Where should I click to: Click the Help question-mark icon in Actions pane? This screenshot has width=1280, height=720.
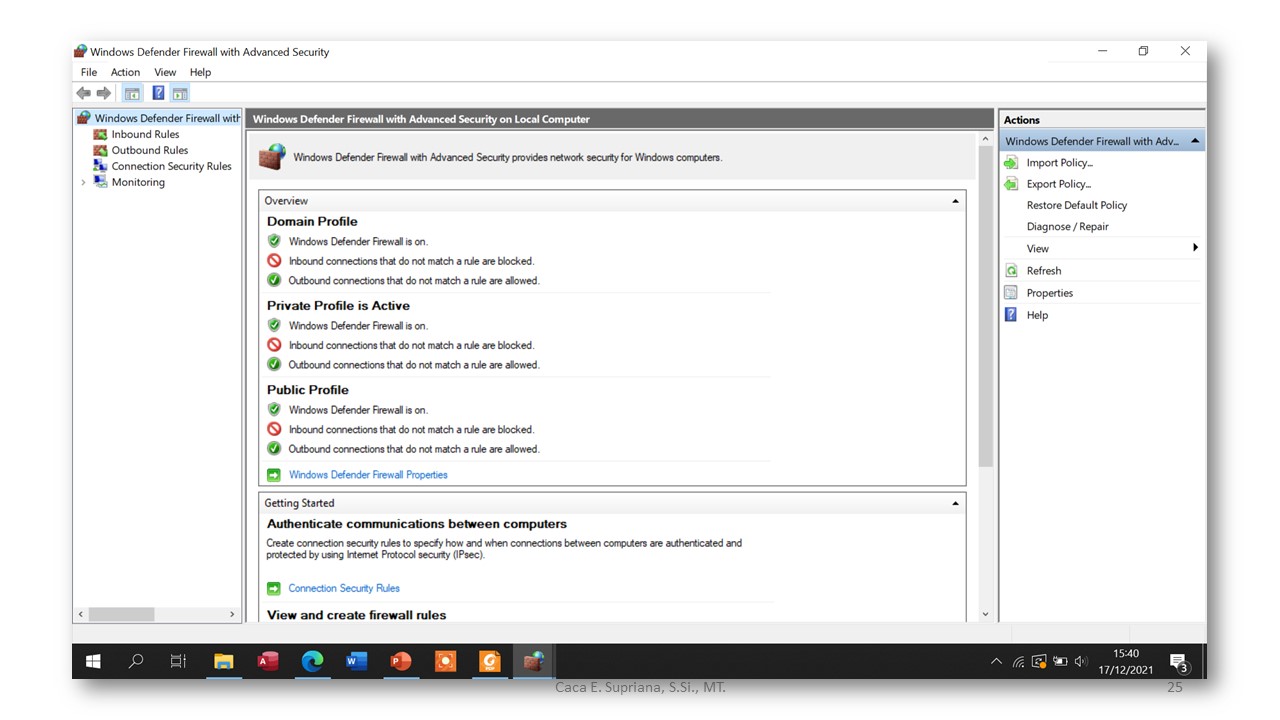1011,315
